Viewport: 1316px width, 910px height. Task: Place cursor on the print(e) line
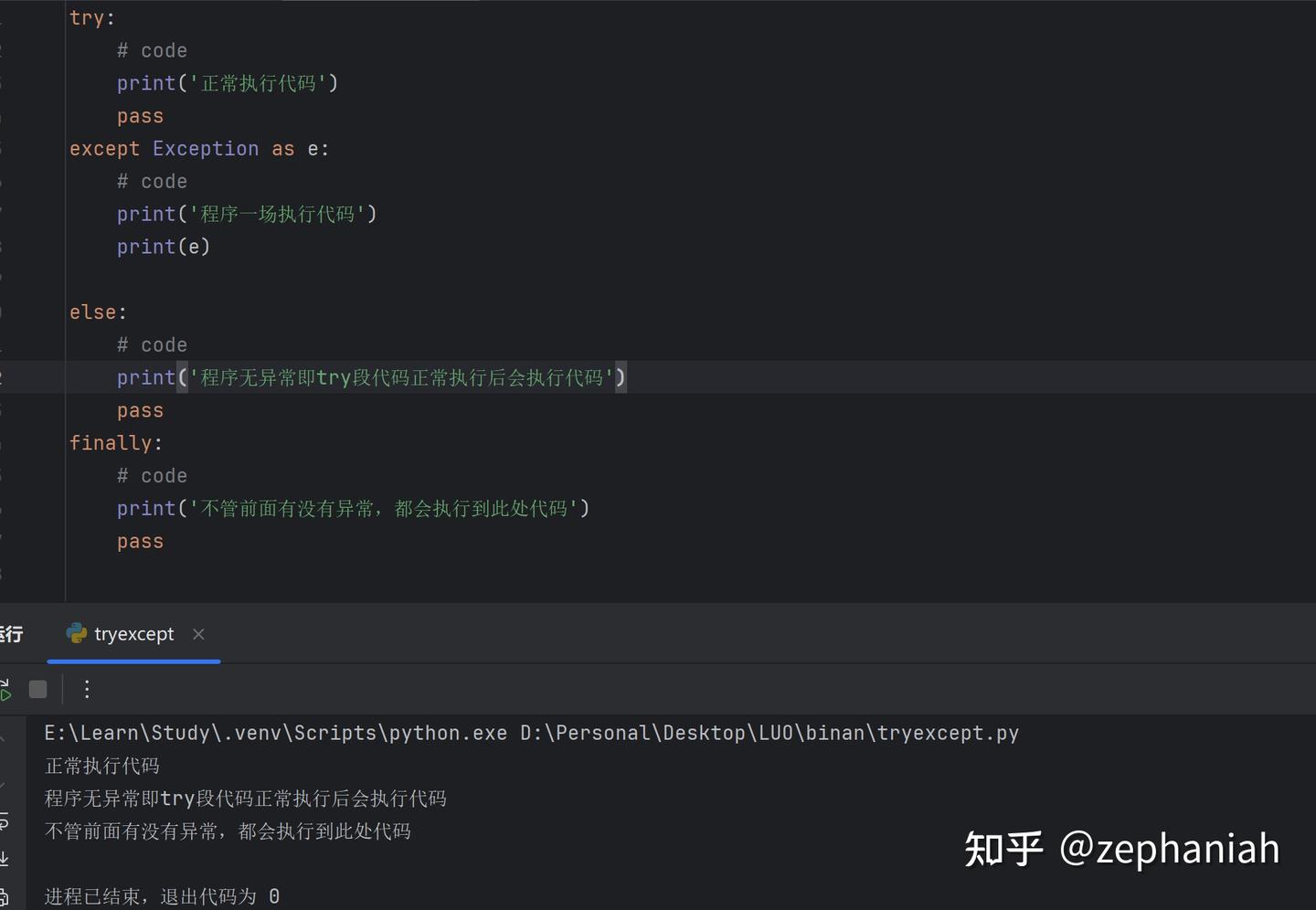[163, 247]
